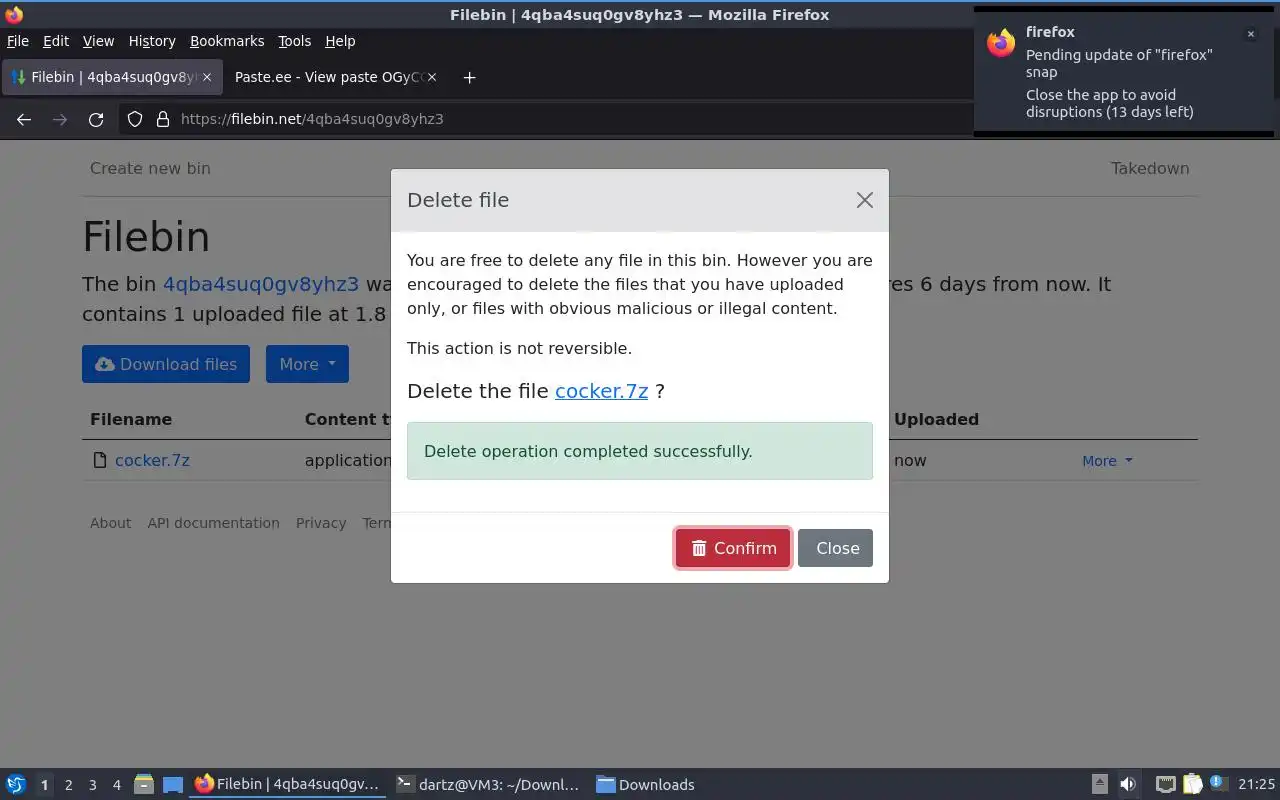Expand the More dropdown in the cocker.7z row
Viewport: 1280px width, 800px height.
pos(1107,461)
